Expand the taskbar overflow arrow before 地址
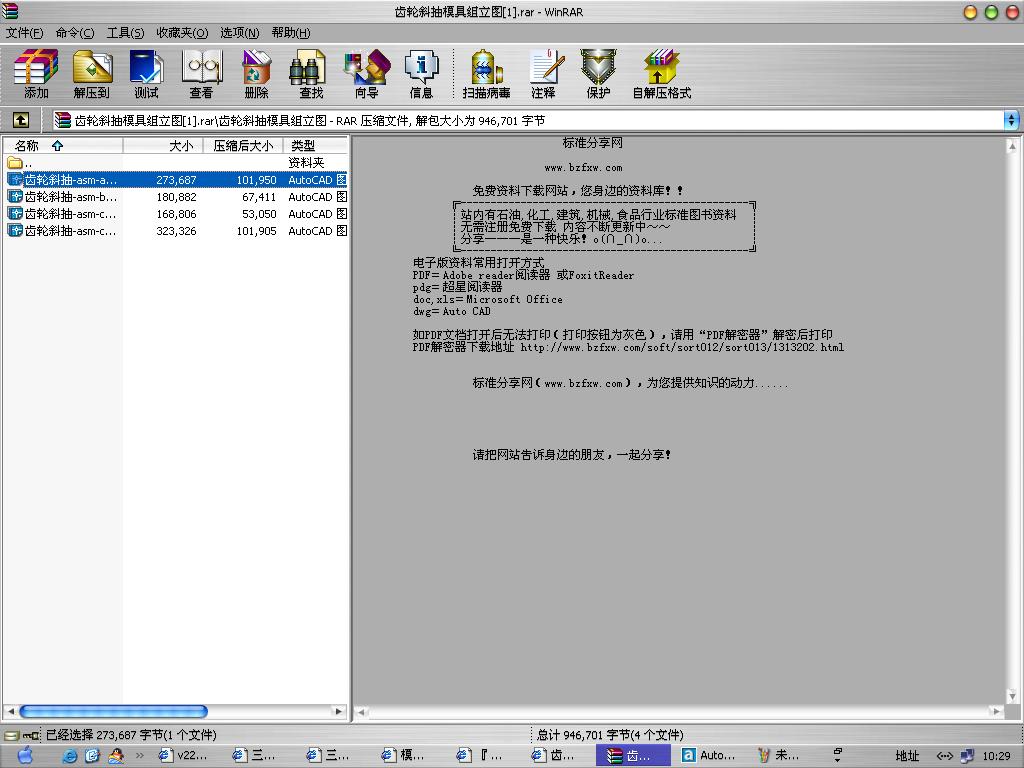 point(838,756)
